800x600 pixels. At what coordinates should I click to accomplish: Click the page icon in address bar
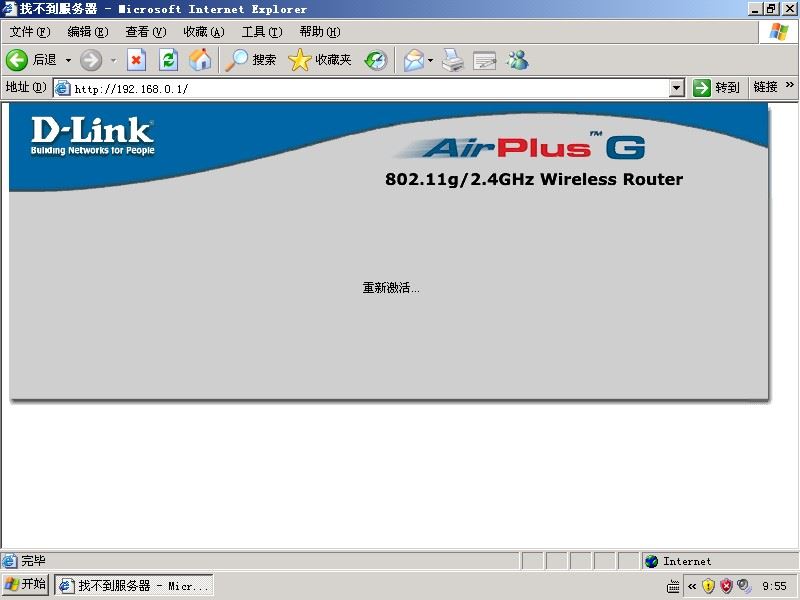[62, 89]
